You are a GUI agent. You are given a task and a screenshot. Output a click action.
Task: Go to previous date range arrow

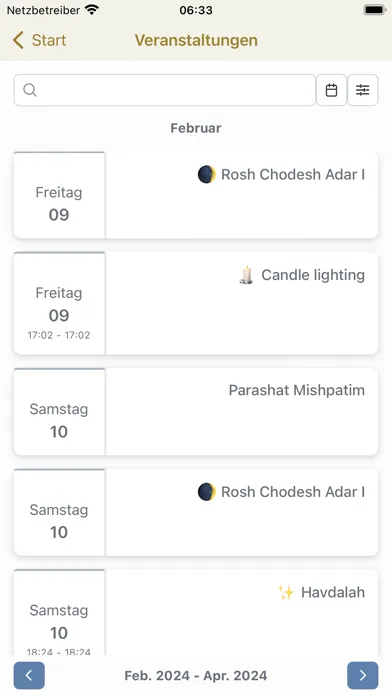click(29, 676)
